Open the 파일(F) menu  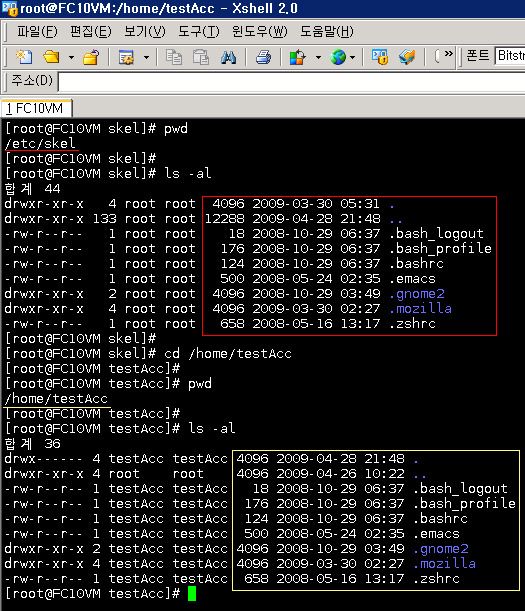tap(37, 32)
